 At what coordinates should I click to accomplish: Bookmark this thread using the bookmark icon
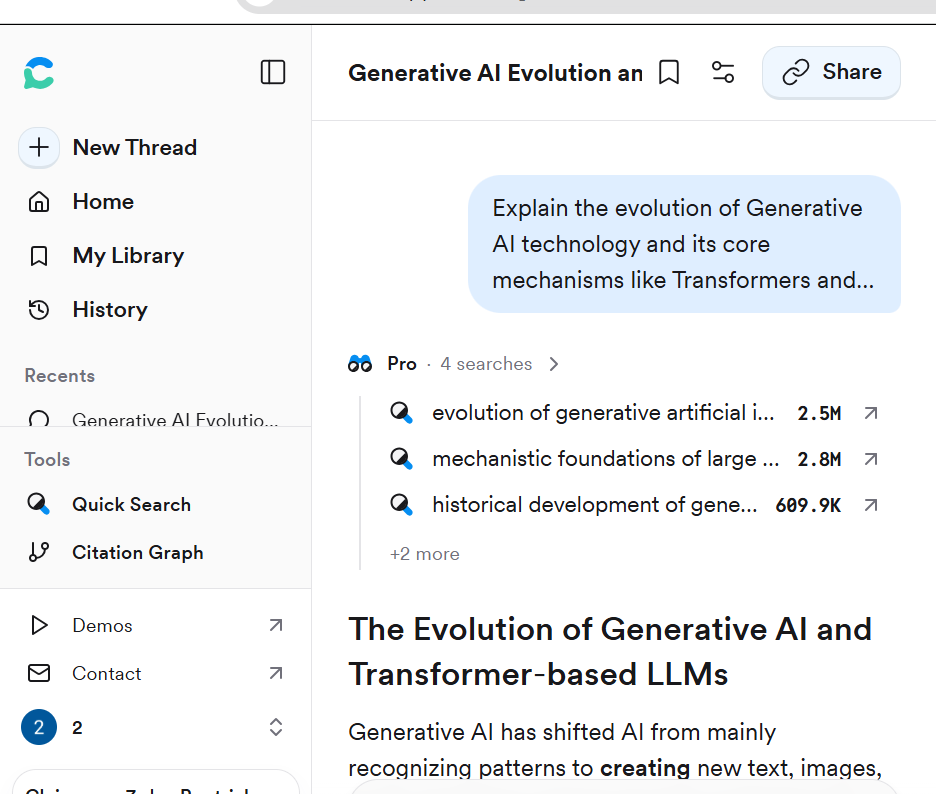[x=669, y=73]
